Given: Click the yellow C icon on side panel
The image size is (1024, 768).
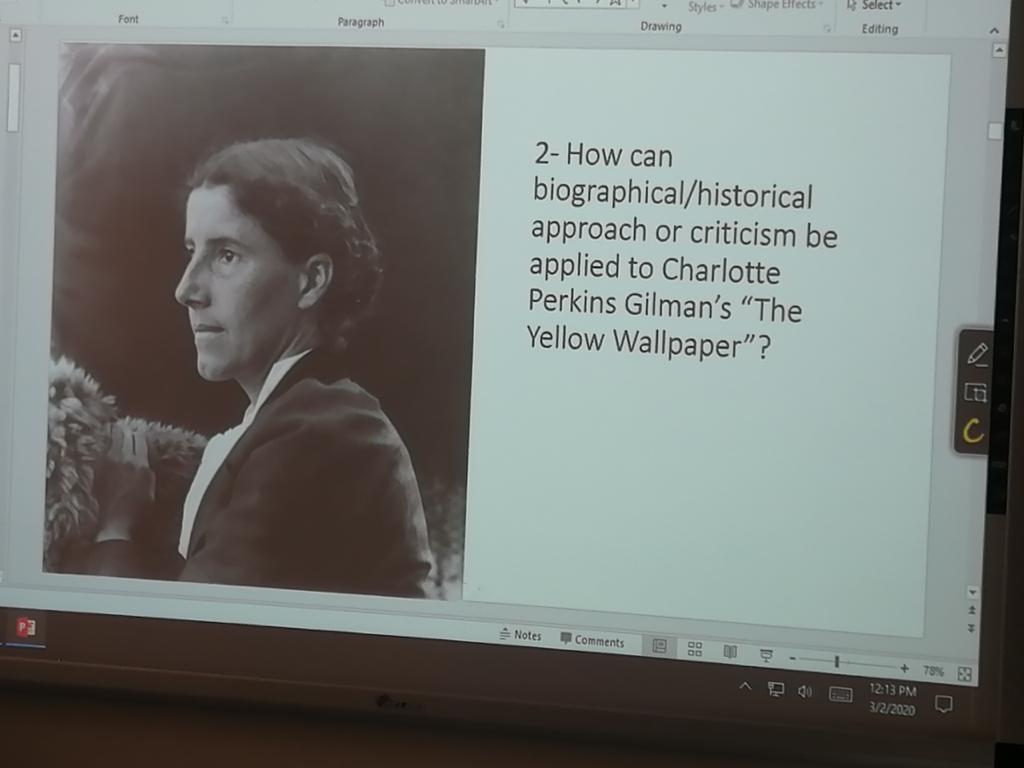Looking at the screenshot, I should click(x=974, y=431).
